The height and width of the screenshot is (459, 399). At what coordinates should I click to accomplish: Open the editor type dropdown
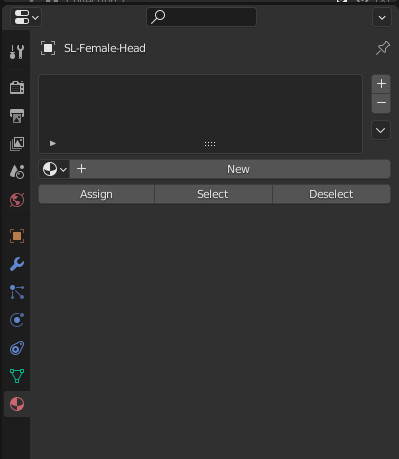26,17
